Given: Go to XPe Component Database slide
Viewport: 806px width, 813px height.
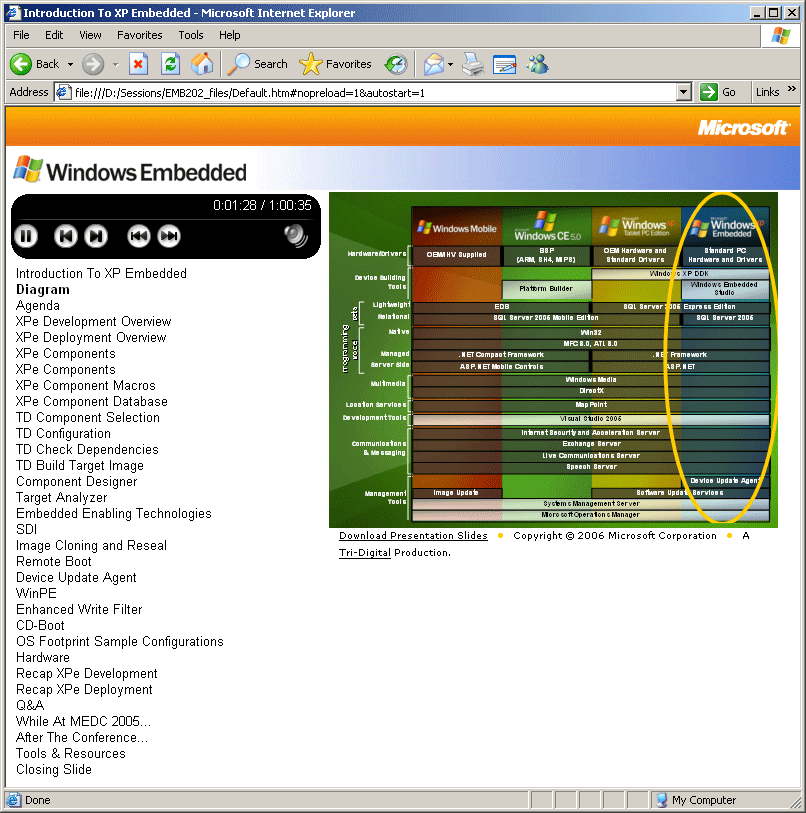Looking at the screenshot, I should (x=92, y=402).
